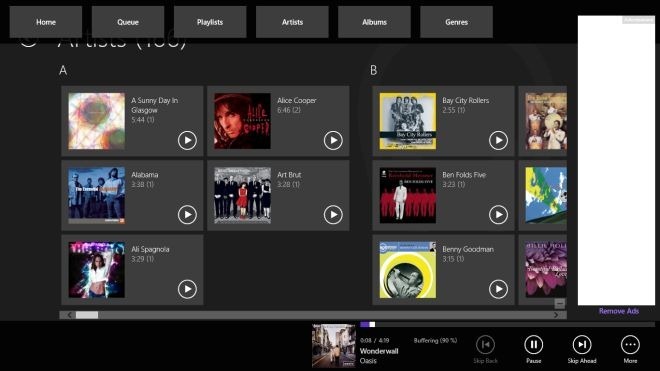Click the Art Brut artist name
This screenshot has width=660, height=371.
coord(289,175)
